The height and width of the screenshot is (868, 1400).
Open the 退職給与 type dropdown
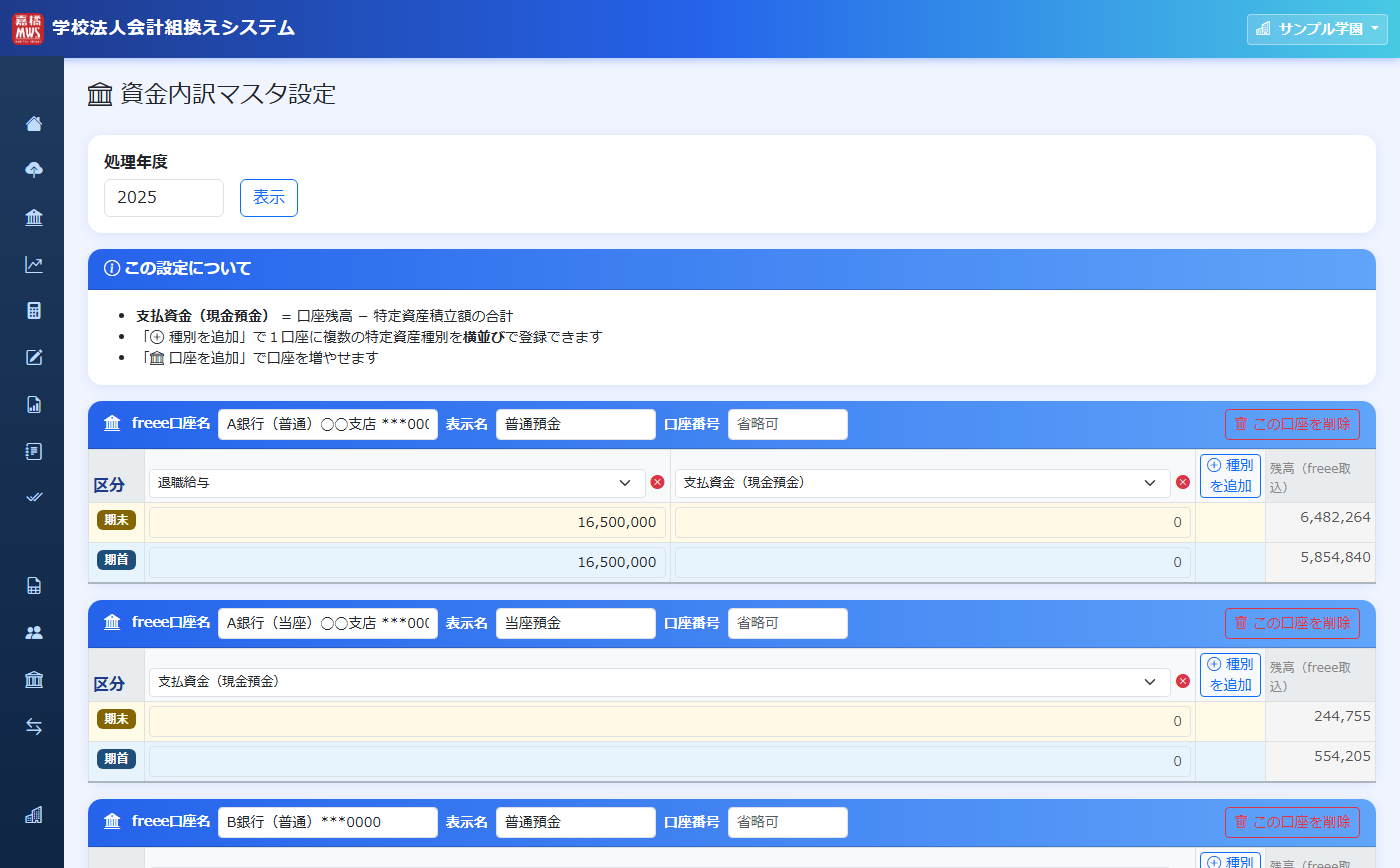398,483
